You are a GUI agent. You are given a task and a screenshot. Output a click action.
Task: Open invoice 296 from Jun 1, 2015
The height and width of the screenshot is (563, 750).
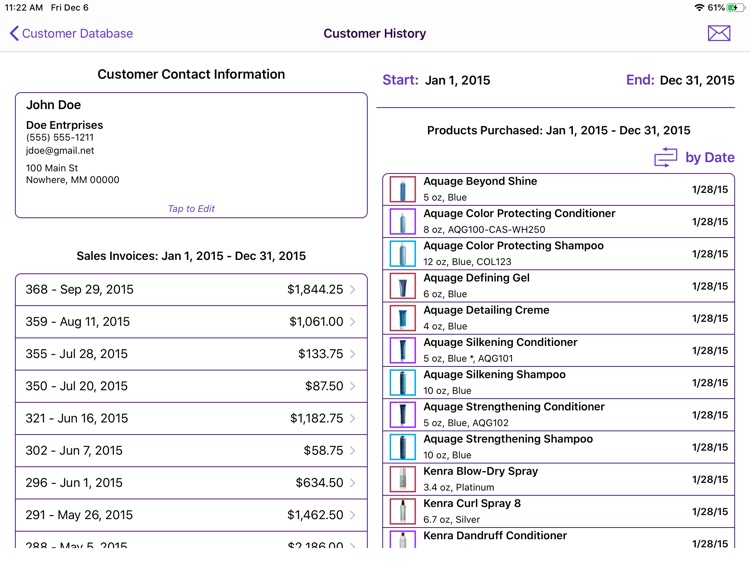tap(191, 483)
